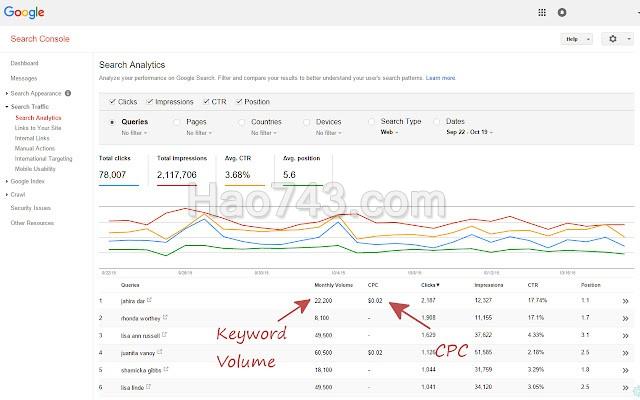Open Links to Your Site in sidebar
This screenshot has width=640, height=400.
click(x=38, y=128)
